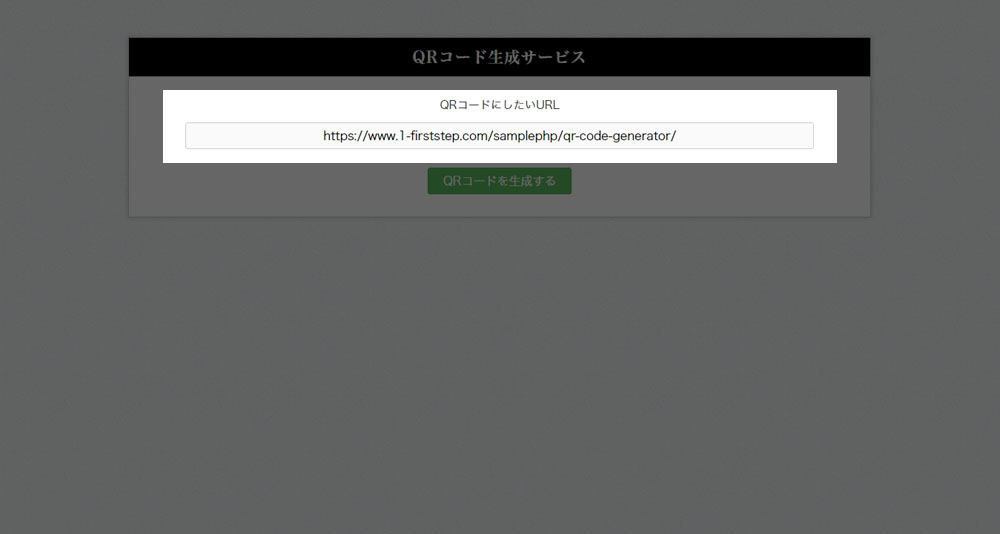1000x534 pixels.
Task: Click the QRコードにしたいURL label
Action: pos(499,105)
